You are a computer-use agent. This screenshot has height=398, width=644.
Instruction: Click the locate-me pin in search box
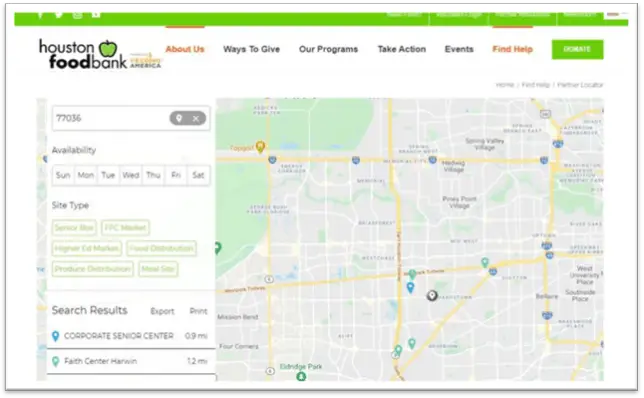pos(179,118)
